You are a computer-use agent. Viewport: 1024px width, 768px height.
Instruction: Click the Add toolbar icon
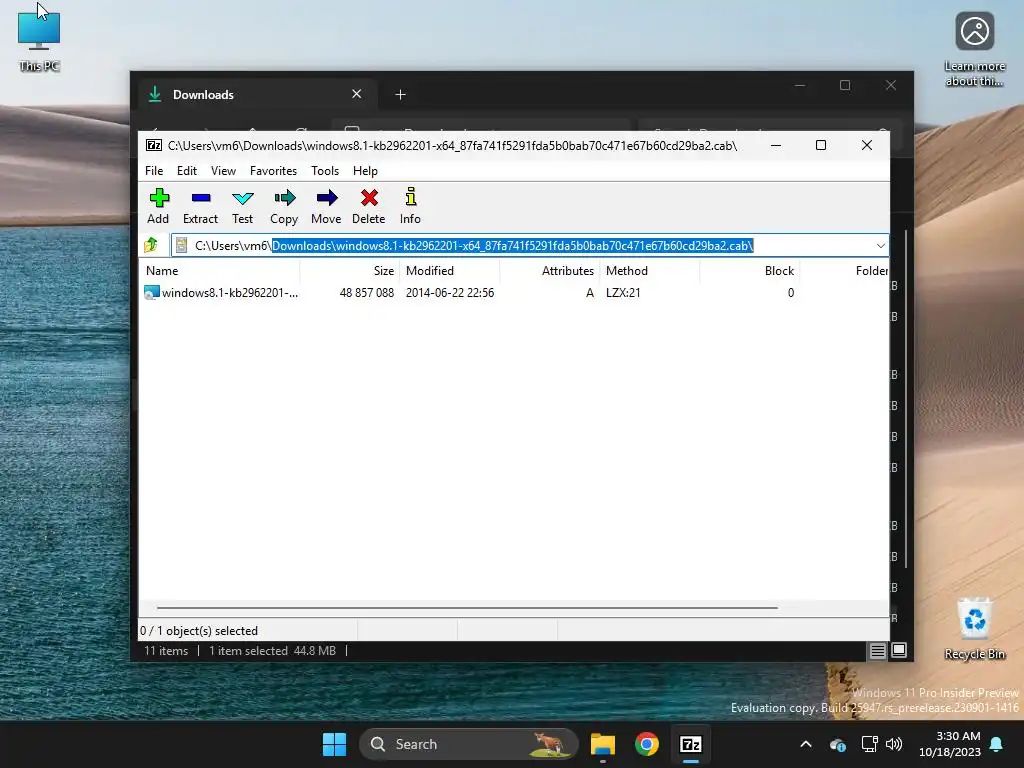159,198
